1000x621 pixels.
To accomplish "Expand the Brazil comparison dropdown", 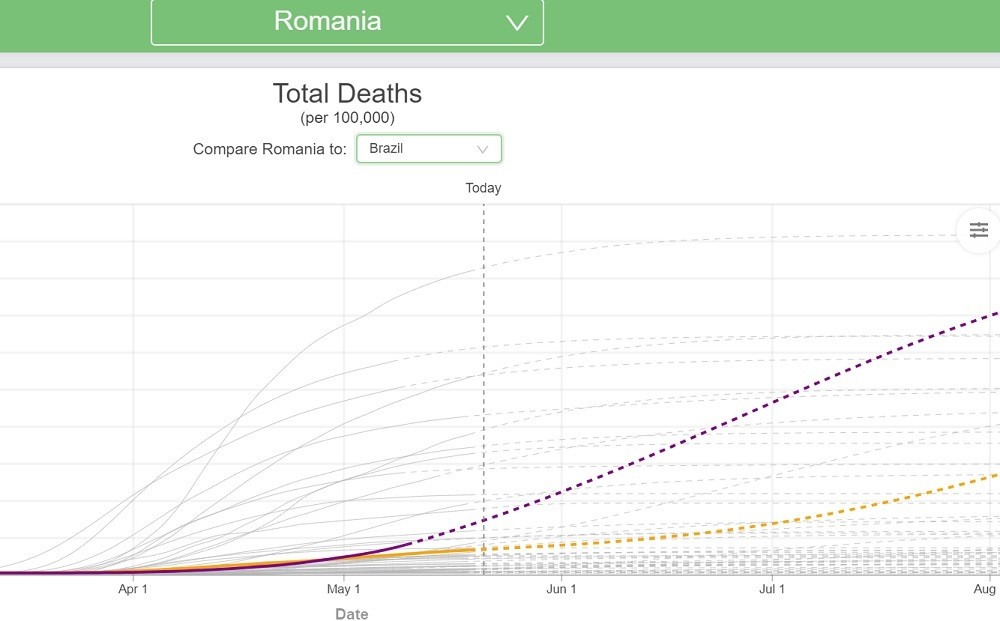I will coord(428,149).
